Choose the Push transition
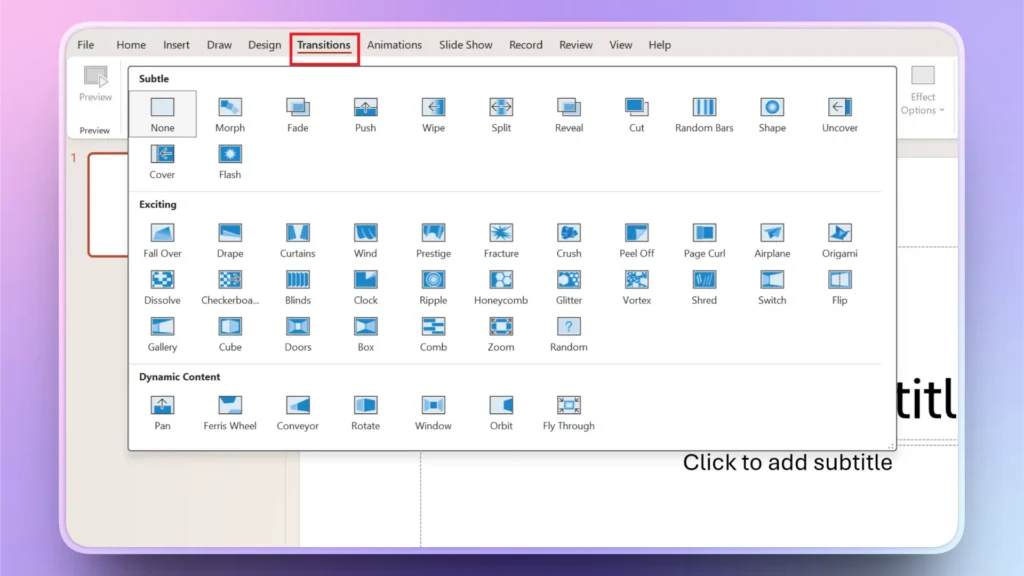 pos(366,114)
